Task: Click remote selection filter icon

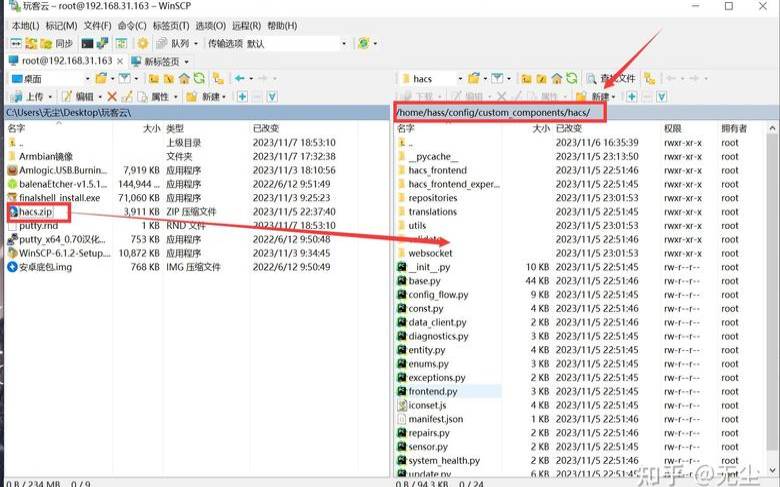Action: pos(662,97)
